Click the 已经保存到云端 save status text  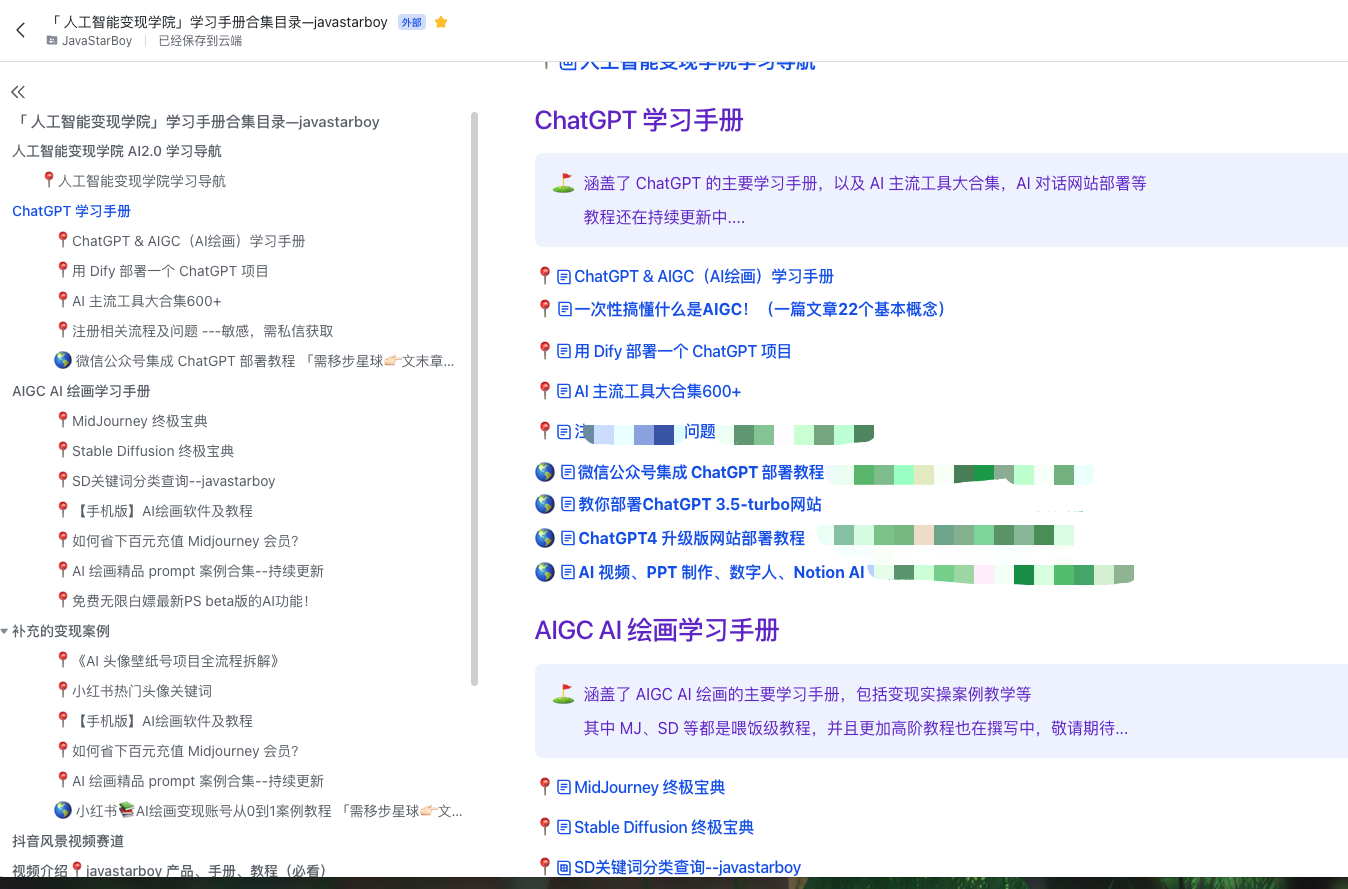pyautogui.click(x=200, y=41)
